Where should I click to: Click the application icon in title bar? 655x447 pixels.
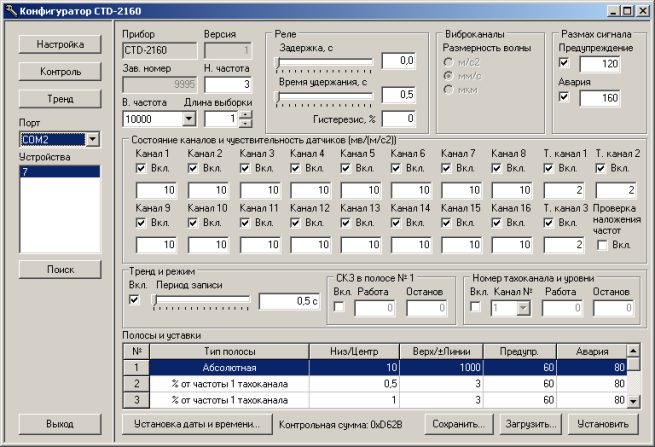click(11, 10)
